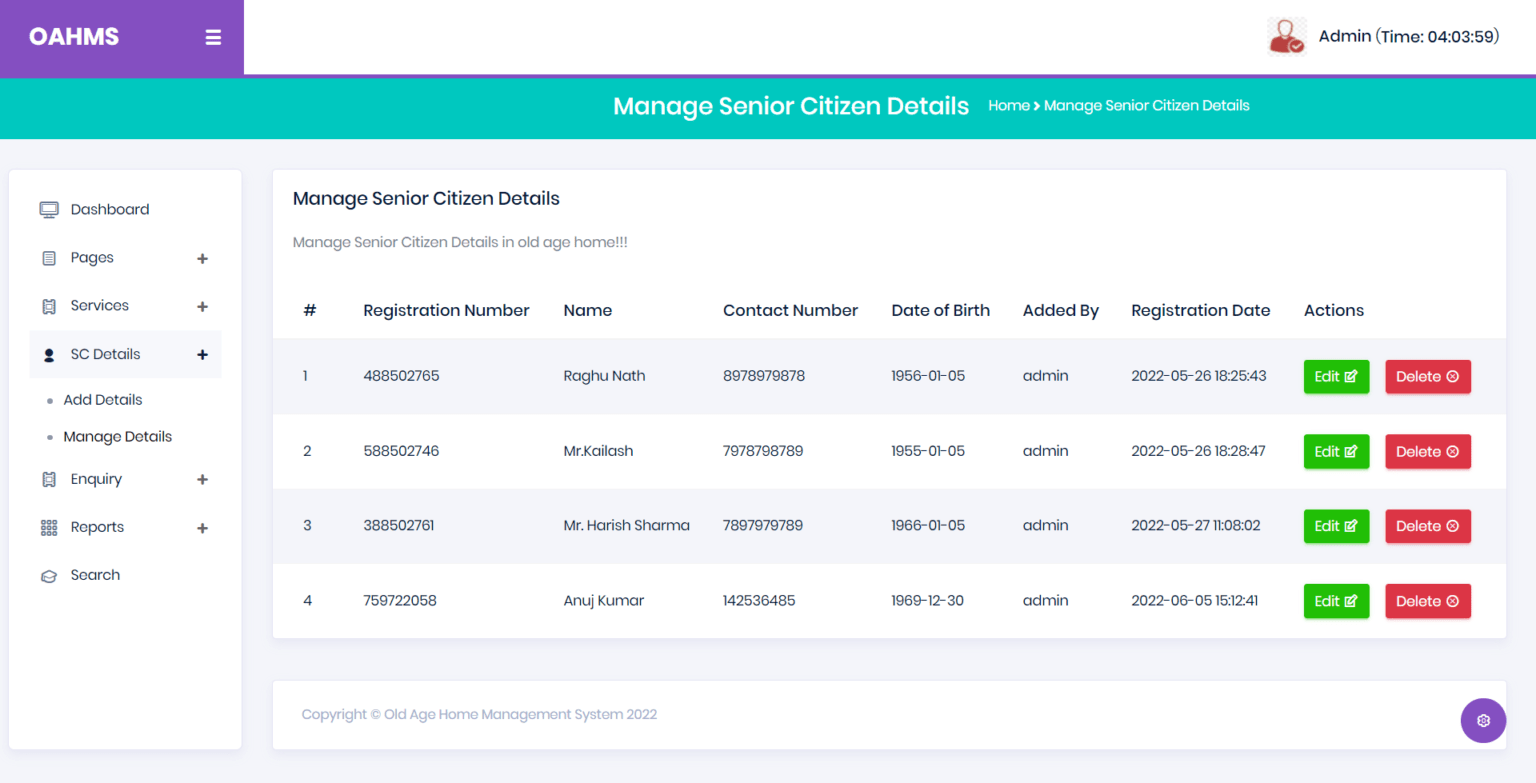Expand the Pages menu section
The height and width of the screenshot is (783, 1536).
[x=202, y=258]
